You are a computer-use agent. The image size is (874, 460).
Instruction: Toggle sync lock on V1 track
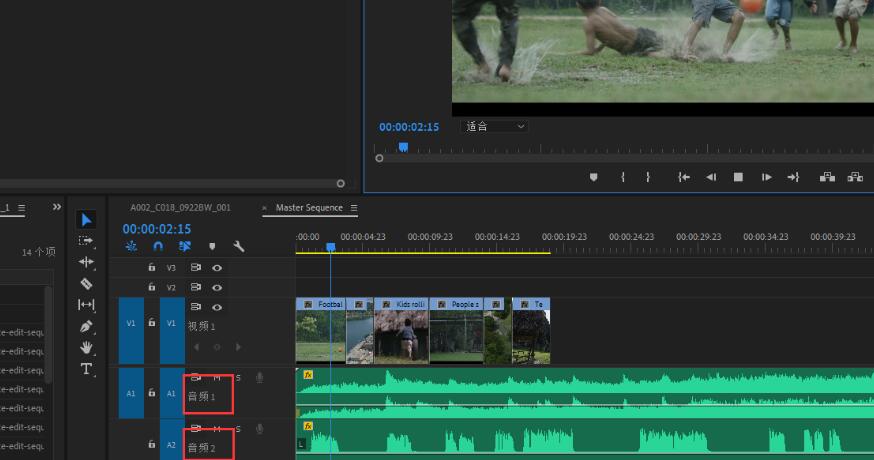(196, 307)
